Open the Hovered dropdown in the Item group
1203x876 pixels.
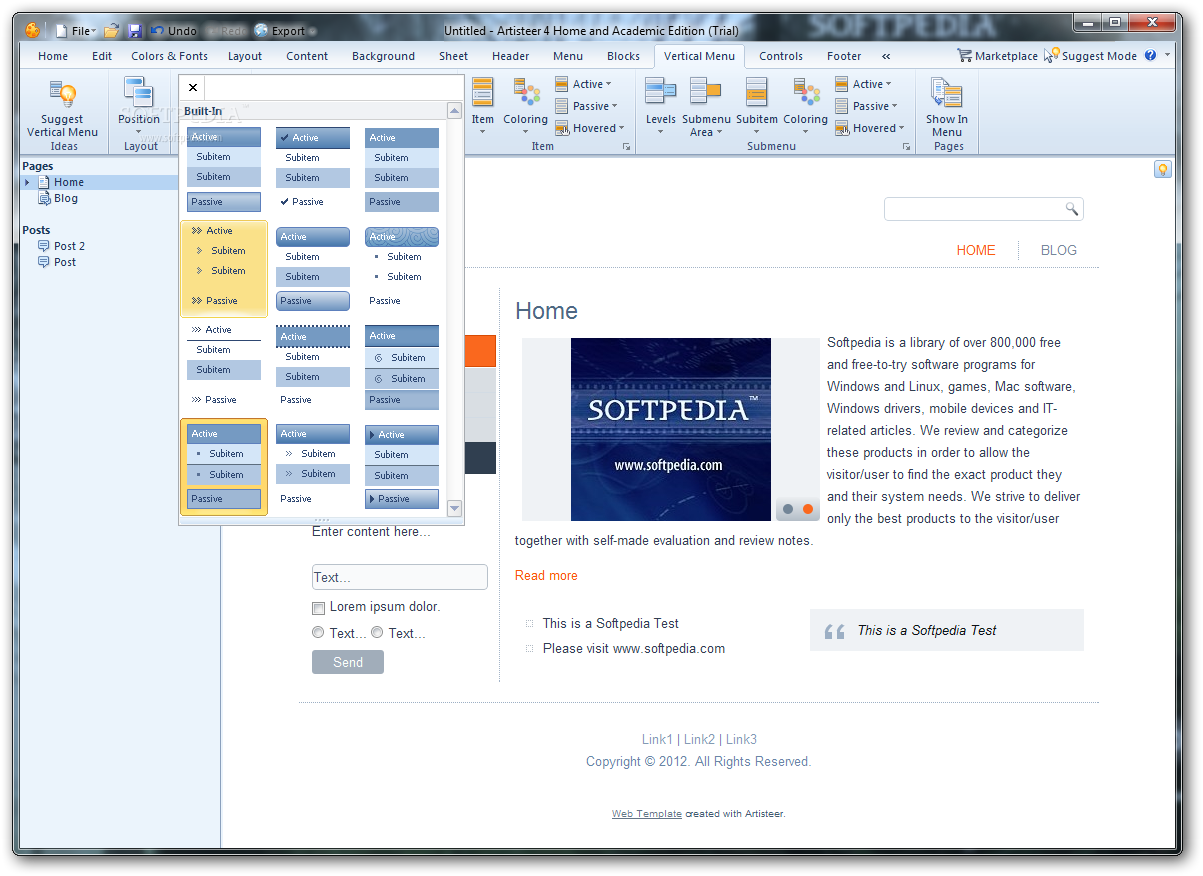pyautogui.click(x=589, y=128)
